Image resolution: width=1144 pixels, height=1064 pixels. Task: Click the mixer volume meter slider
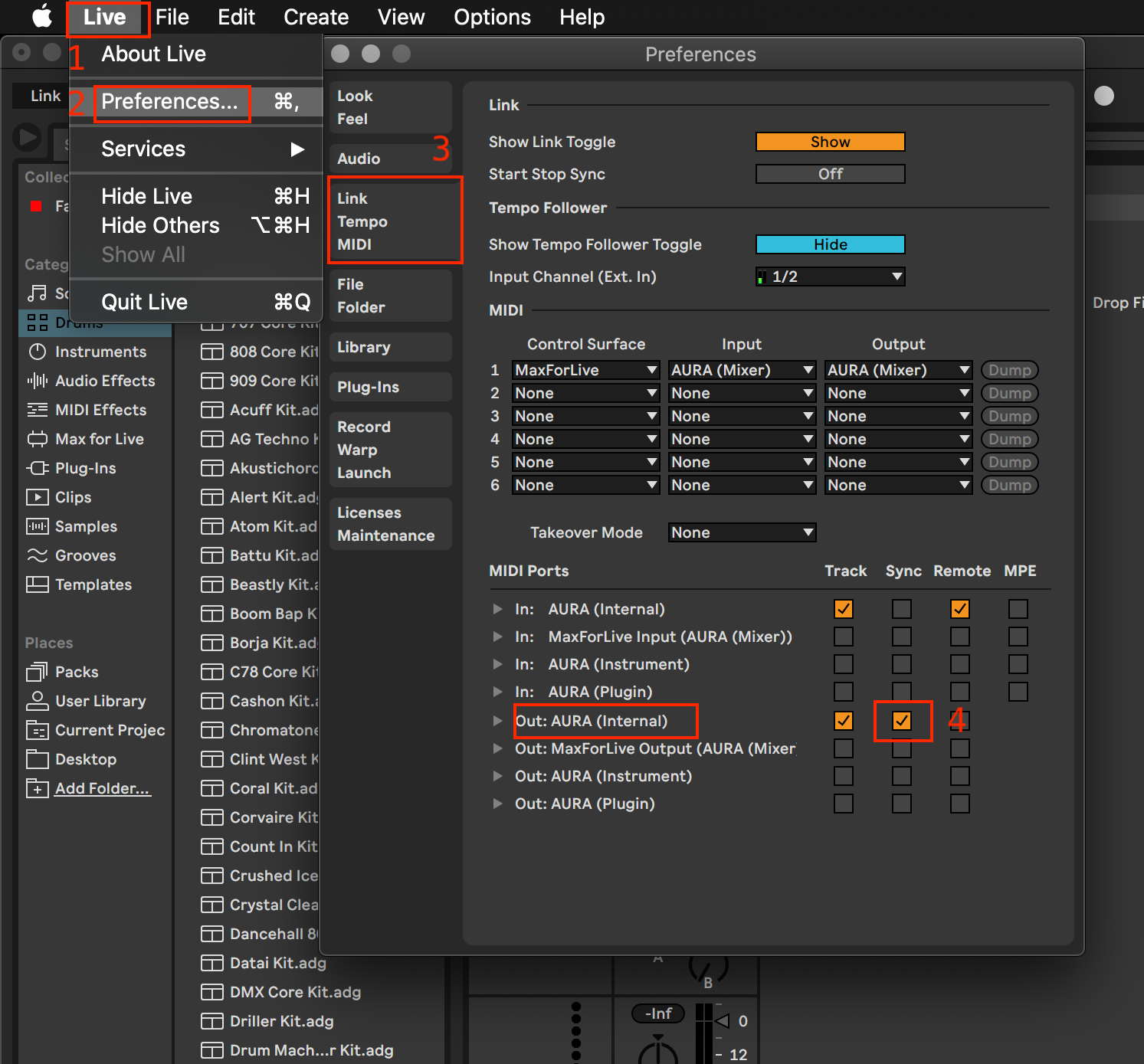tap(703, 1033)
